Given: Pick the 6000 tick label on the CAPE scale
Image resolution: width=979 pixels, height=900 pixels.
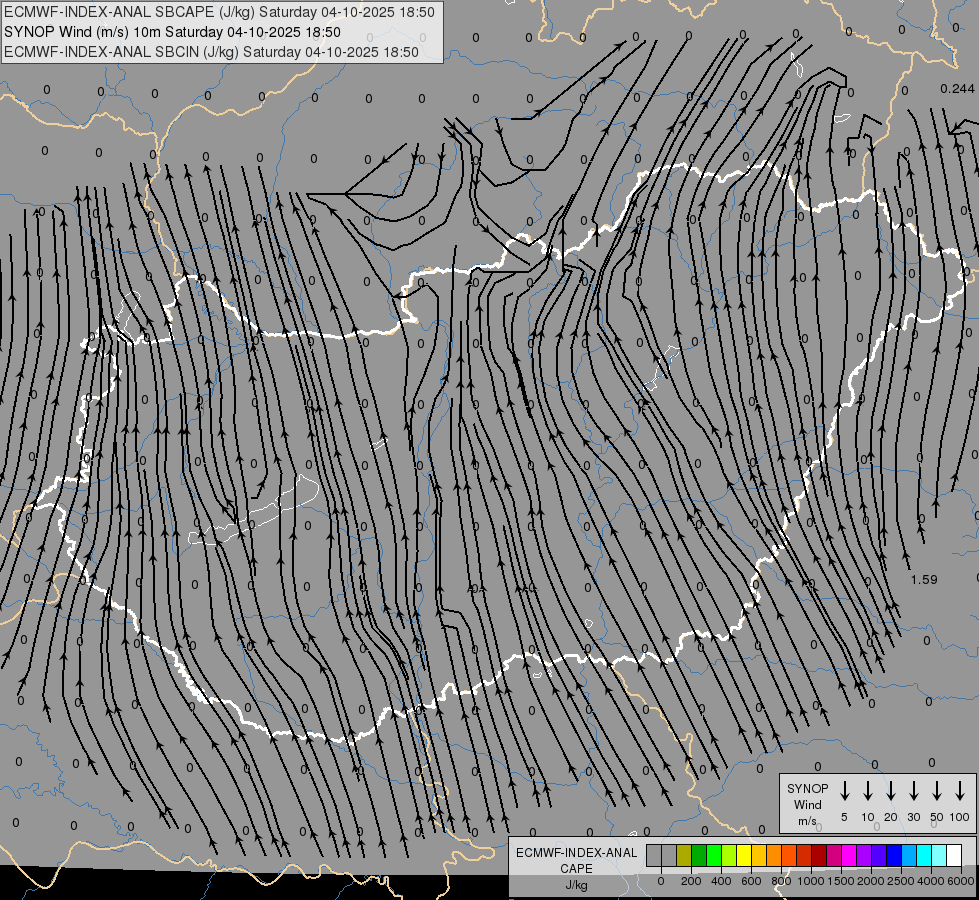Looking at the screenshot, I should click(961, 881).
